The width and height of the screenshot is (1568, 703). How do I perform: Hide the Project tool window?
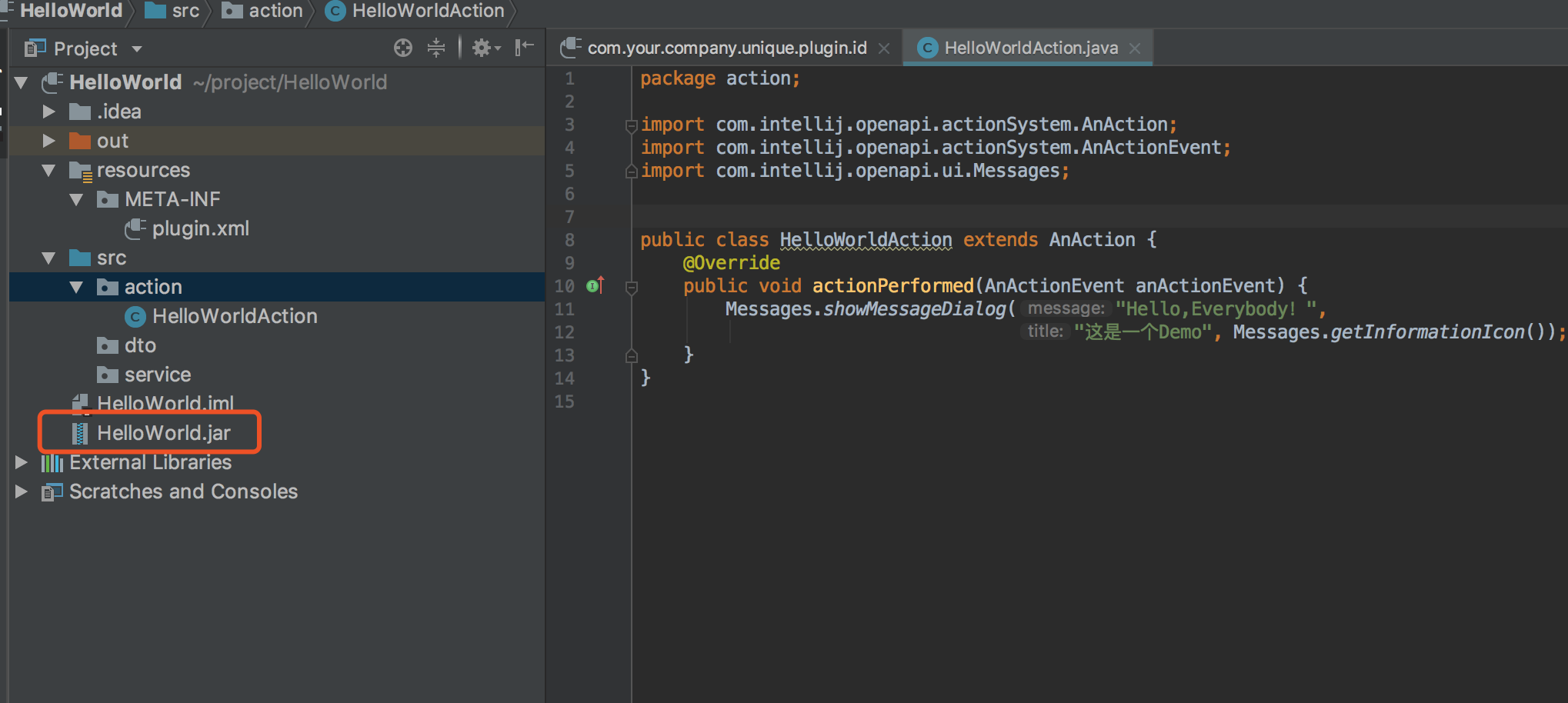[x=525, y=48]
